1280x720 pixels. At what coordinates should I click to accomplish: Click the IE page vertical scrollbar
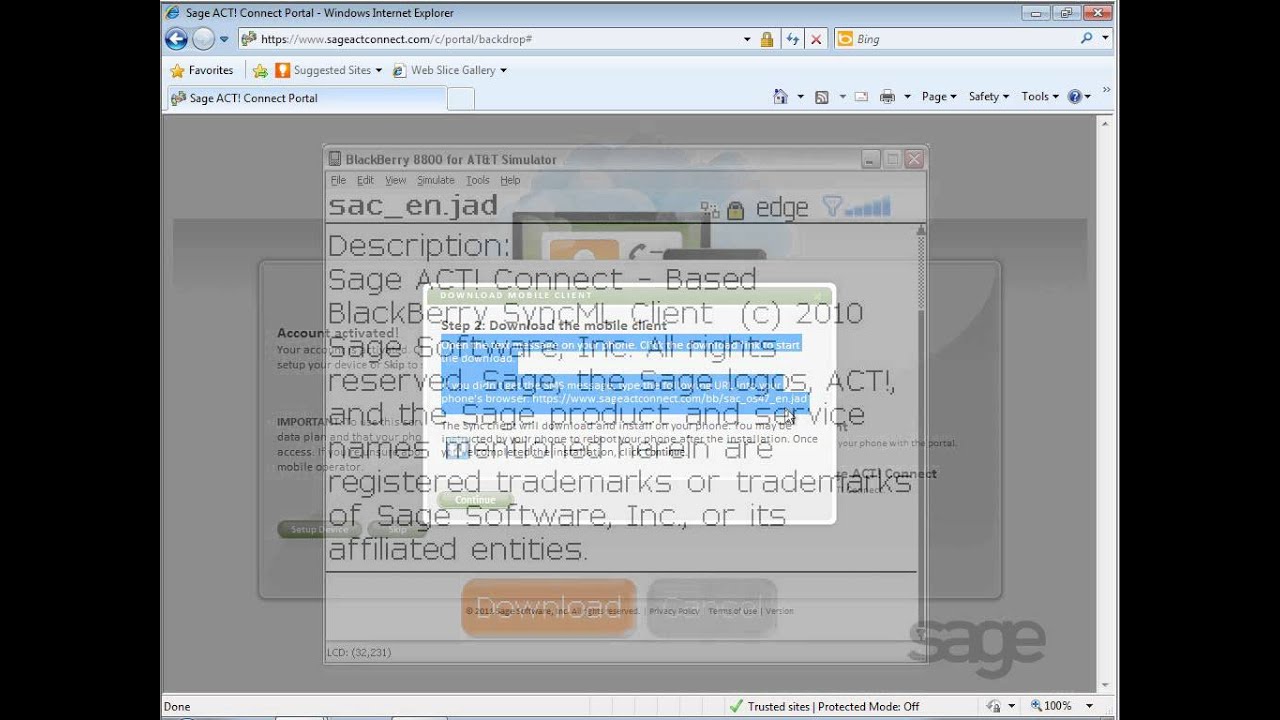1105,403
